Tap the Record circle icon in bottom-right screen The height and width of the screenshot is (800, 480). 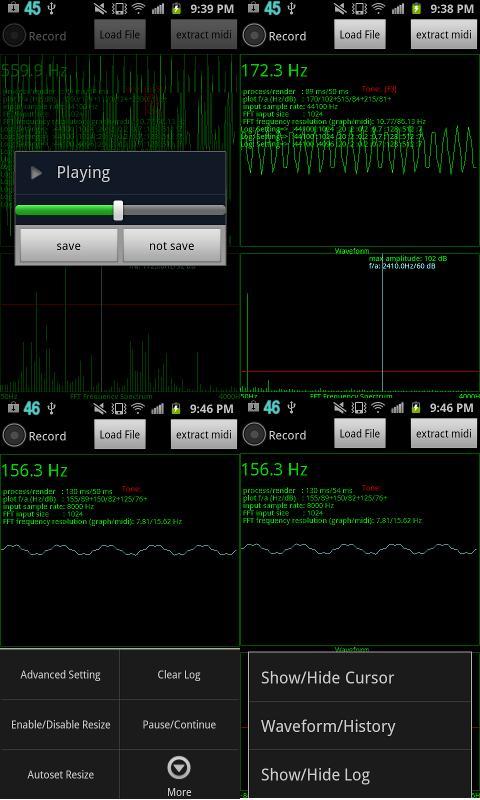254,435
